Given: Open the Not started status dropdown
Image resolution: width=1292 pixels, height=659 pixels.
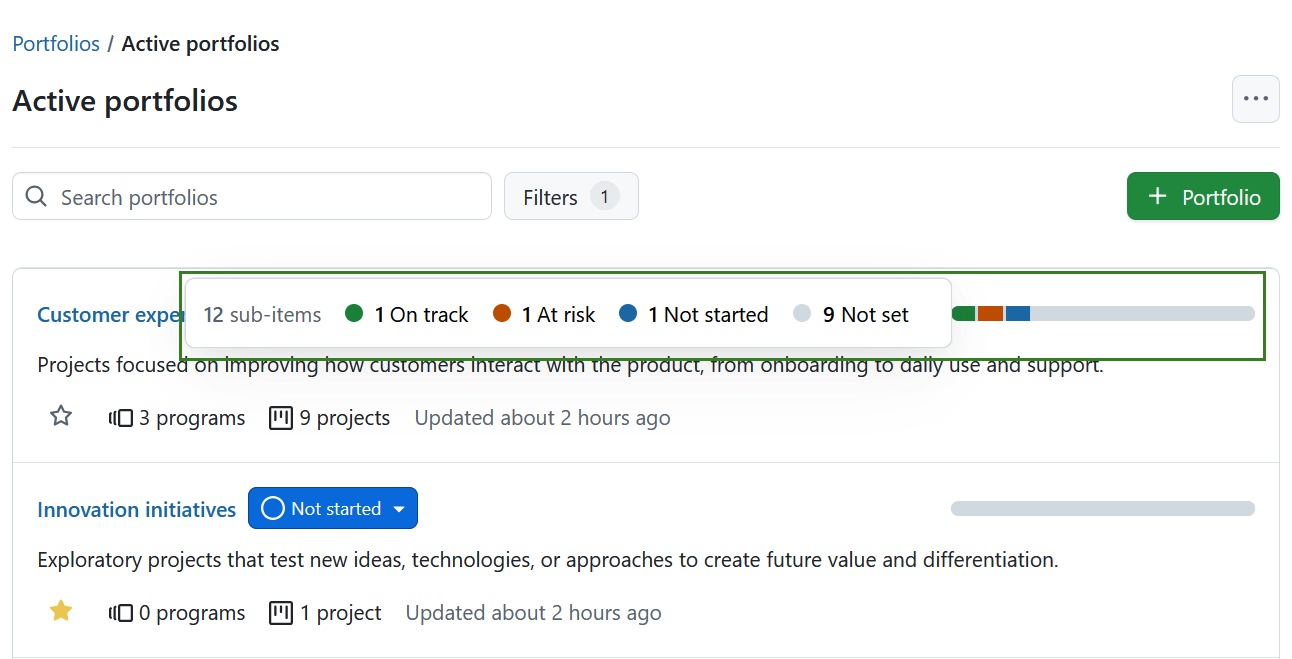Looking at the screenshot, I should point(398,508).
